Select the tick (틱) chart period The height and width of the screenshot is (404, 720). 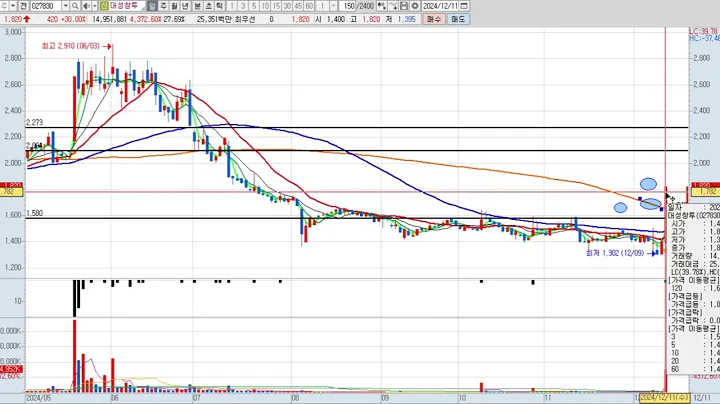tap(219, 6)
